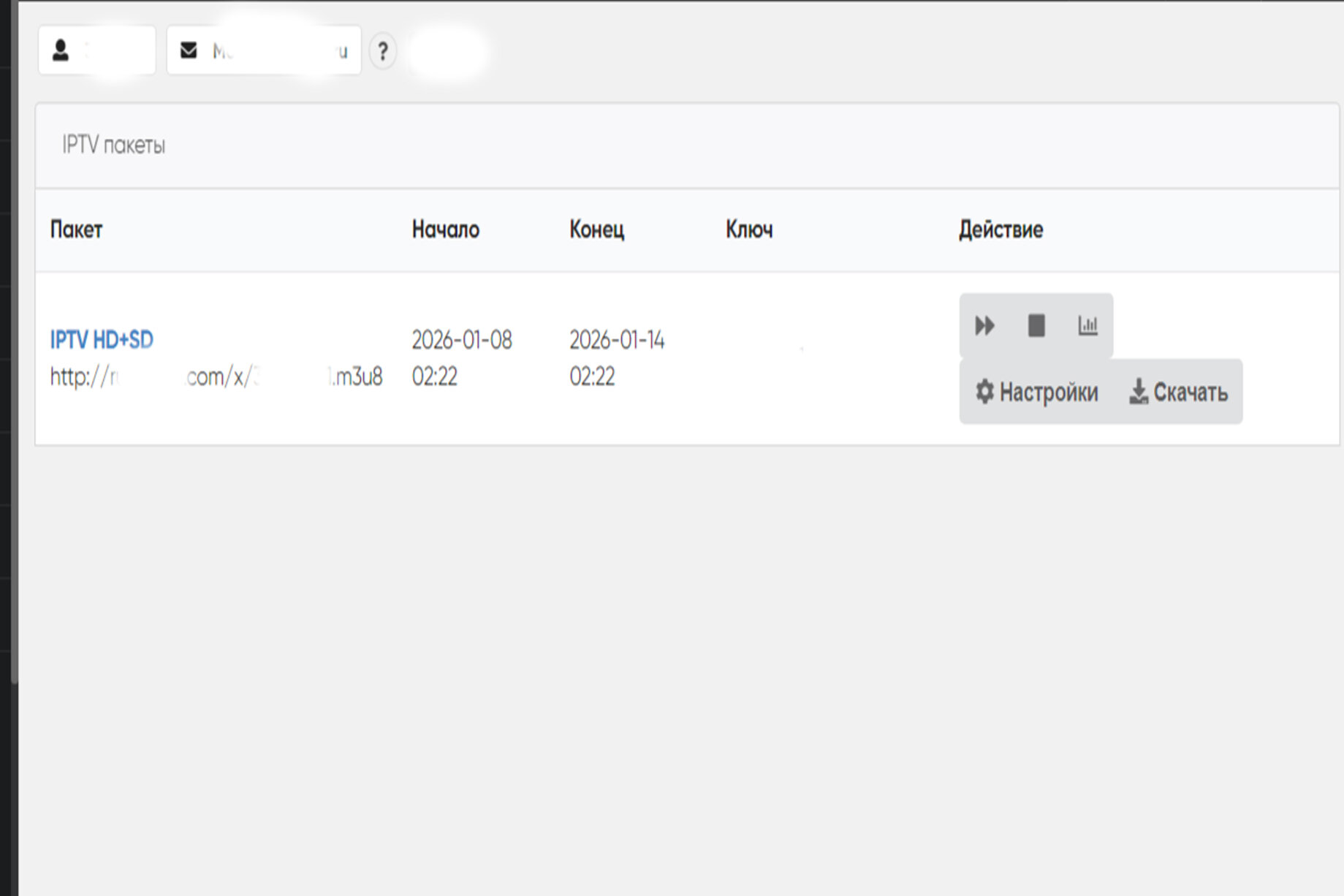Click the IPTV пакеты panel title
The height and width of the screenshot is (896, 1344).
click(x=113, y=145)
